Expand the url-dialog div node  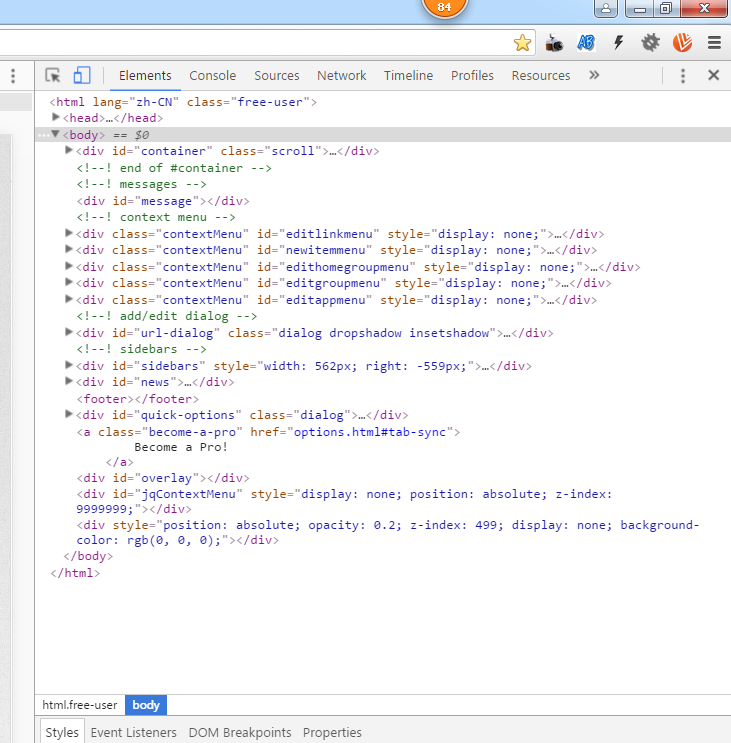coord(69,333)
